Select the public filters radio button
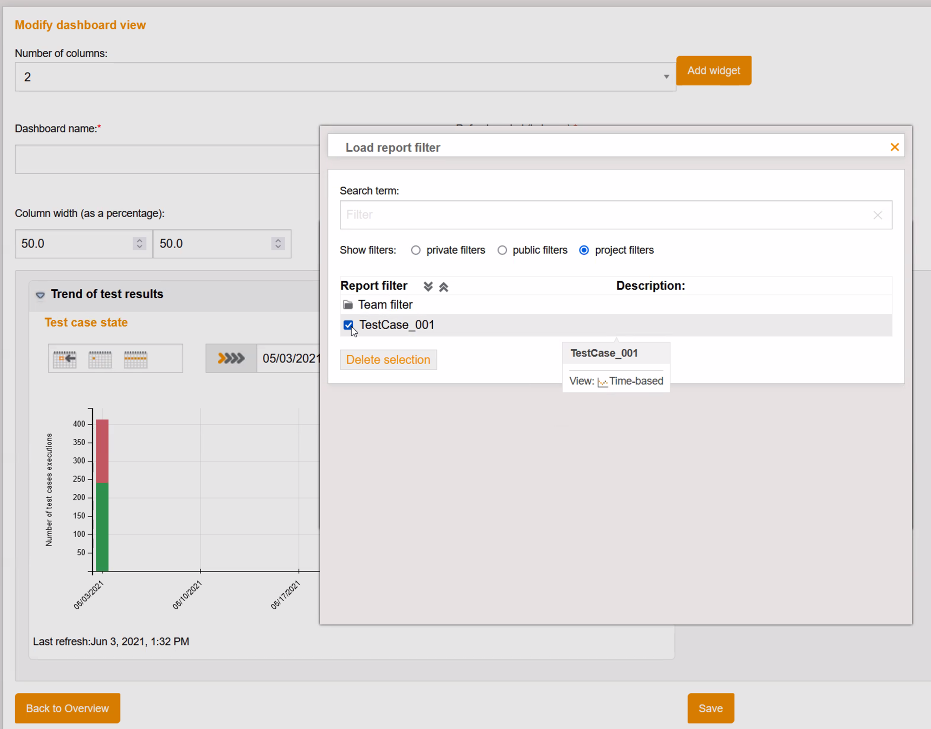 coord(502,250)
